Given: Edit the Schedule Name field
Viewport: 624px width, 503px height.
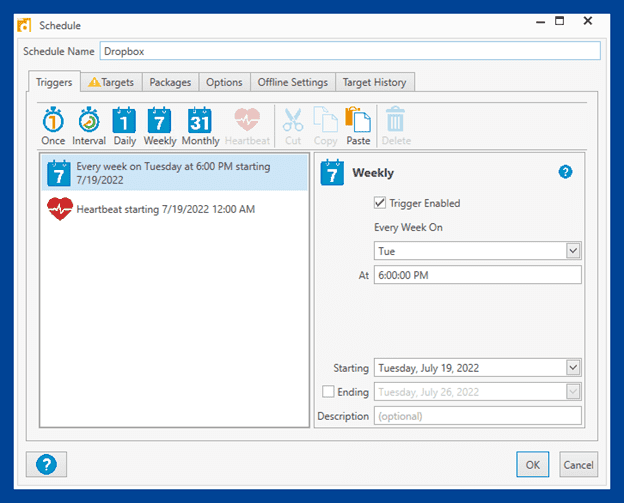Looking at the screenshot, I should pos(350,51).
